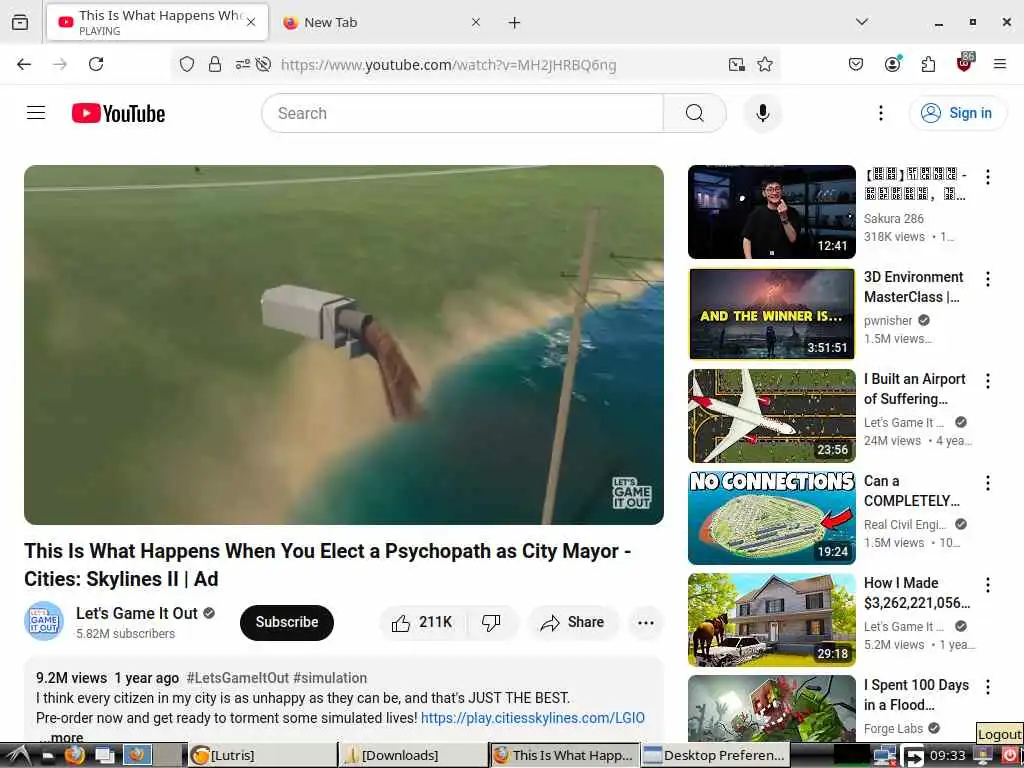Subscribe to Let's Game It Out
Image resolution: width=1024 pixels, height=768 pixels.
[287, 622]
